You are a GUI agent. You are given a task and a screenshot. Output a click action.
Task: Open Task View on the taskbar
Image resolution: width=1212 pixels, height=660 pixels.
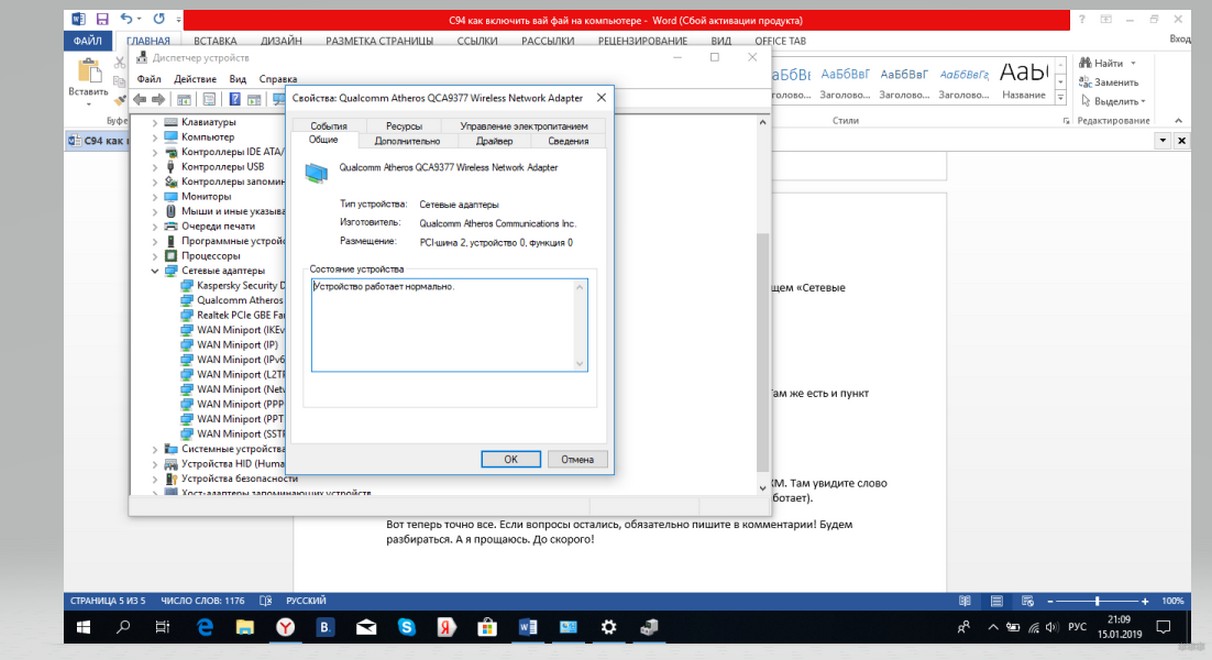coord(163,628)
